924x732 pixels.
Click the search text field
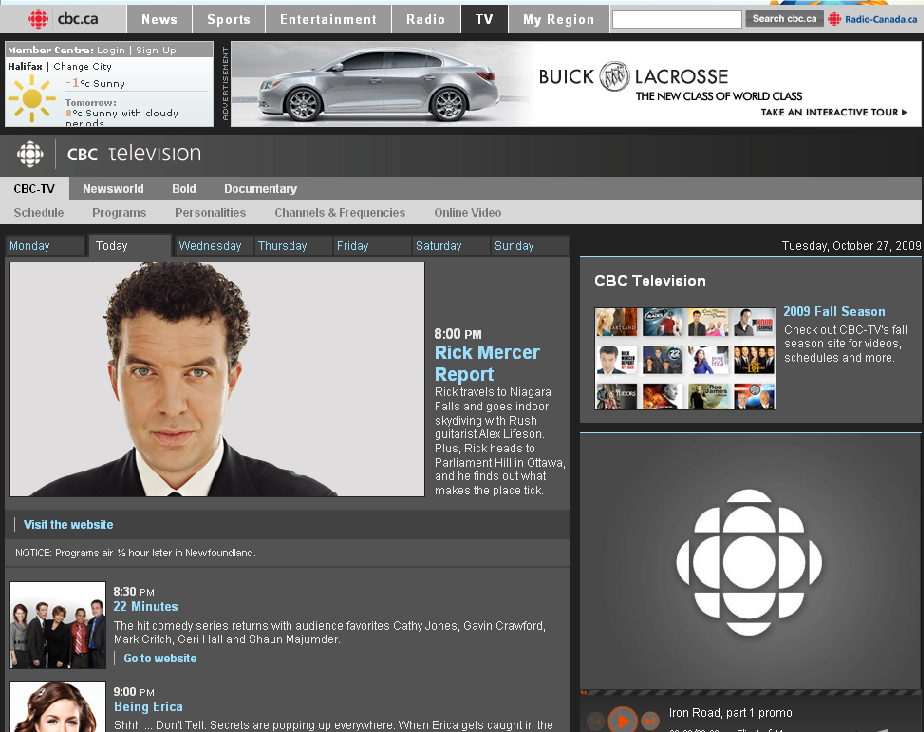click(676, 19)
